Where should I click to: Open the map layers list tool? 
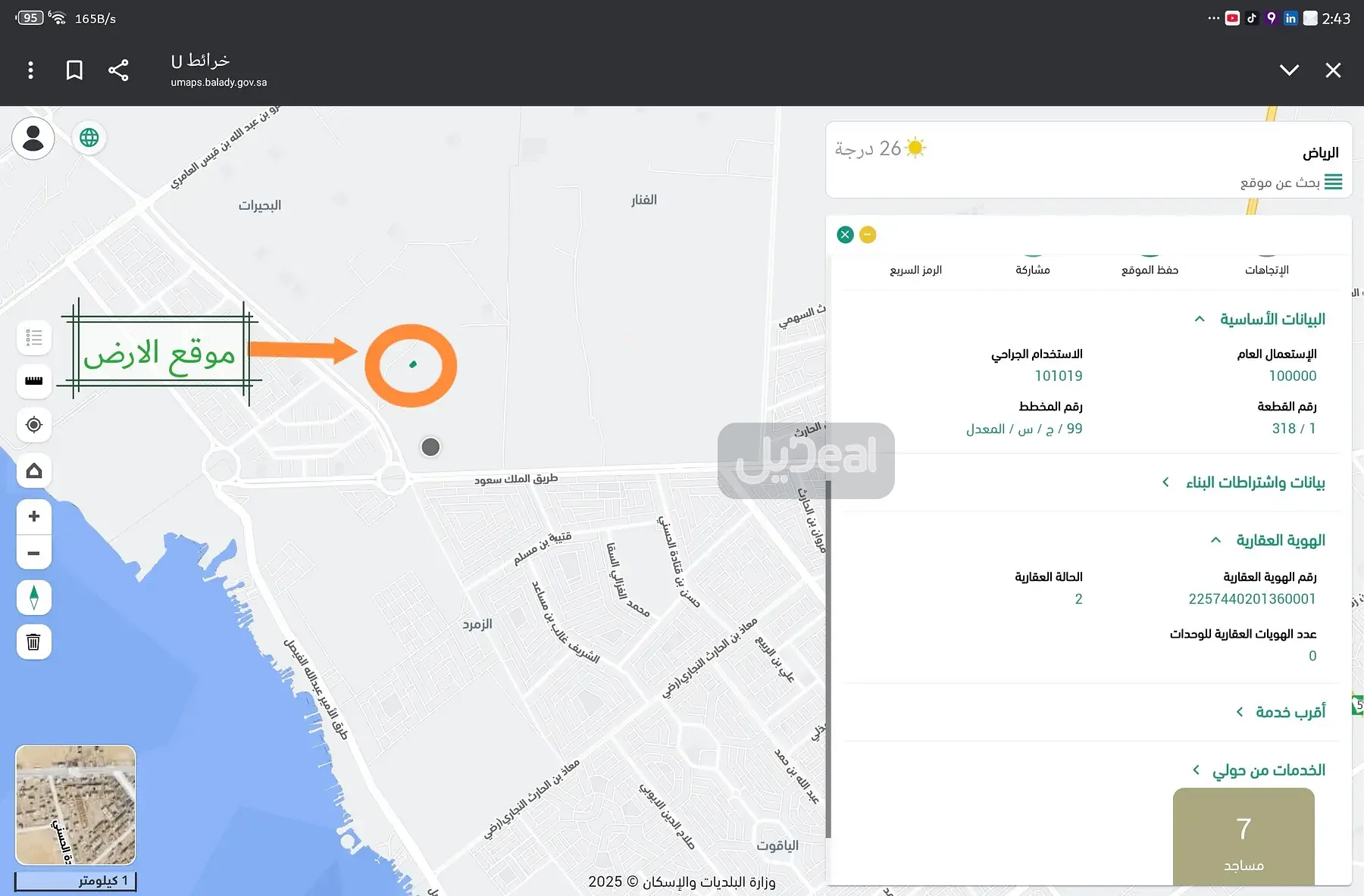[x=34, y=338]
